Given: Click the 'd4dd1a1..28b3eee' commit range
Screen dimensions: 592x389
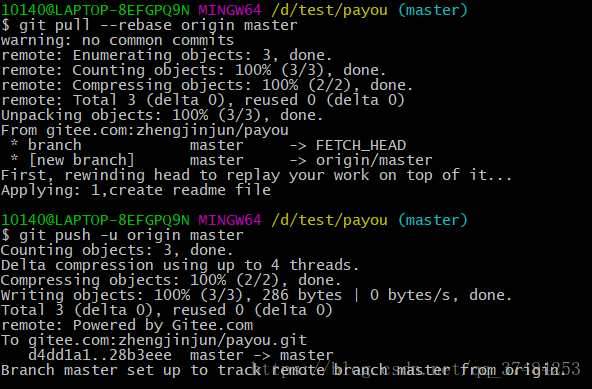Looking at the screenshot, I should pos(100,355).
